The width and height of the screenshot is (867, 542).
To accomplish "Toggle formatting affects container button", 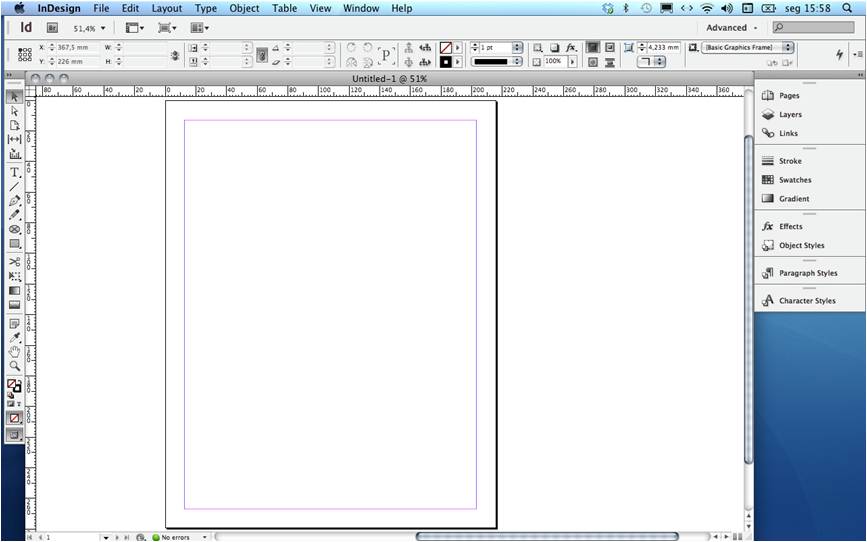I will point(11,404).
